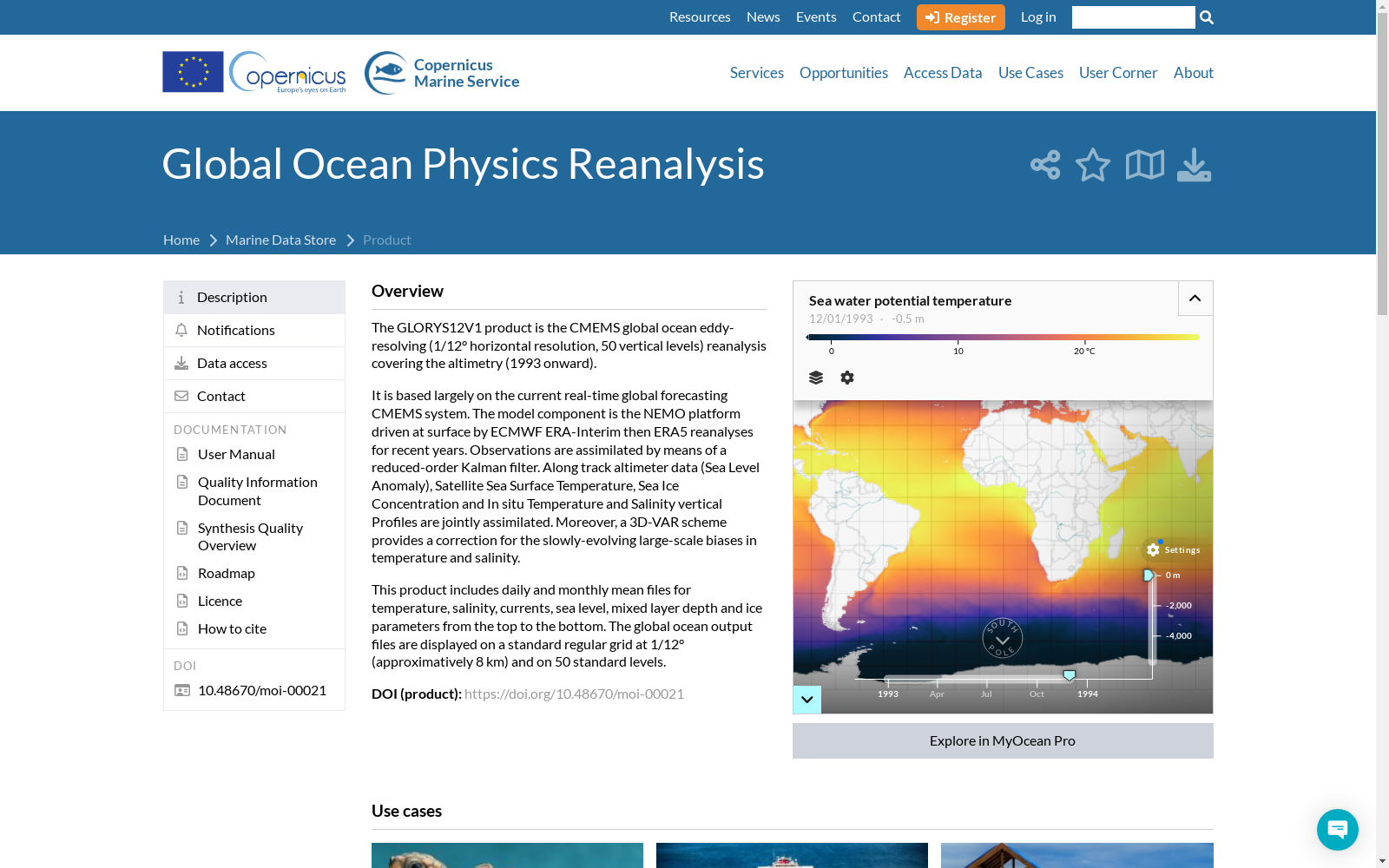Open Opportunities navigation menu
This screenshot has width=1389, height=868.
coord(844,73)
